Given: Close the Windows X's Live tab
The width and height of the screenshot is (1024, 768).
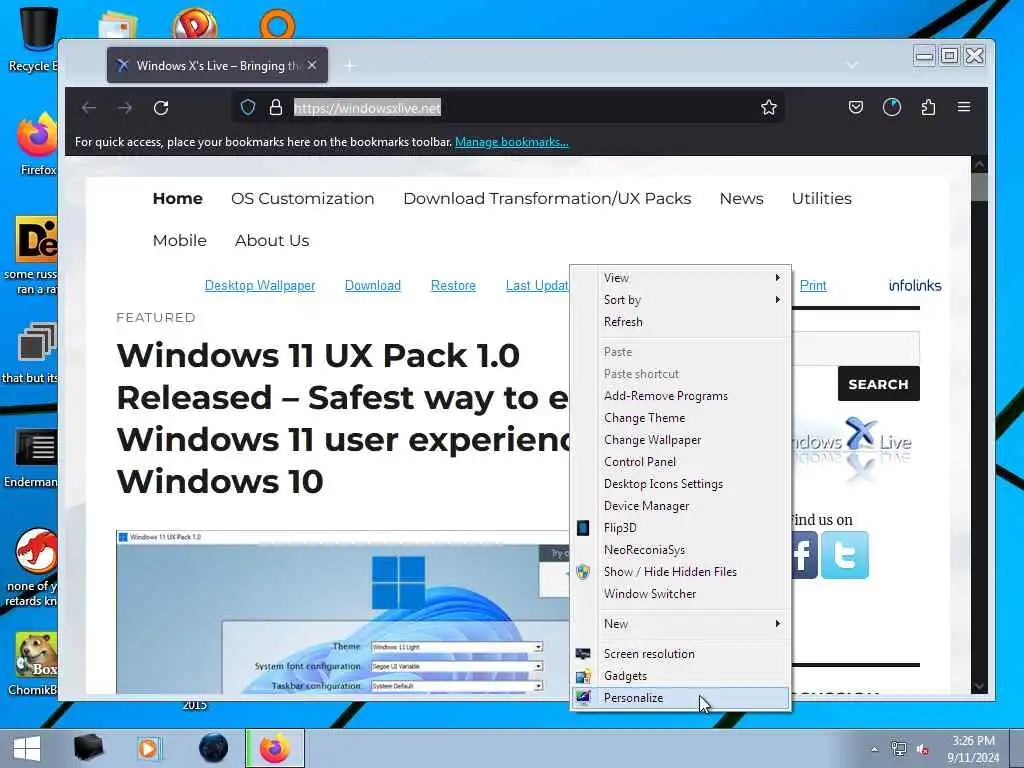Looking at the screenshot, I should (x=312, y=65).
